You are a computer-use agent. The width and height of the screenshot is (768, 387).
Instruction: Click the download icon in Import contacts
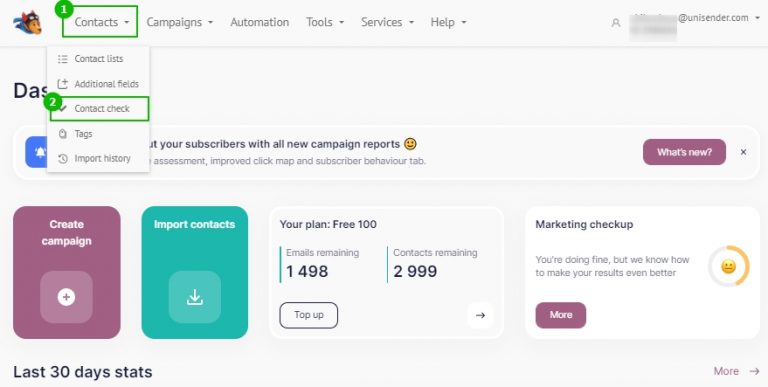pyautogui.click(x=194, y=297)
